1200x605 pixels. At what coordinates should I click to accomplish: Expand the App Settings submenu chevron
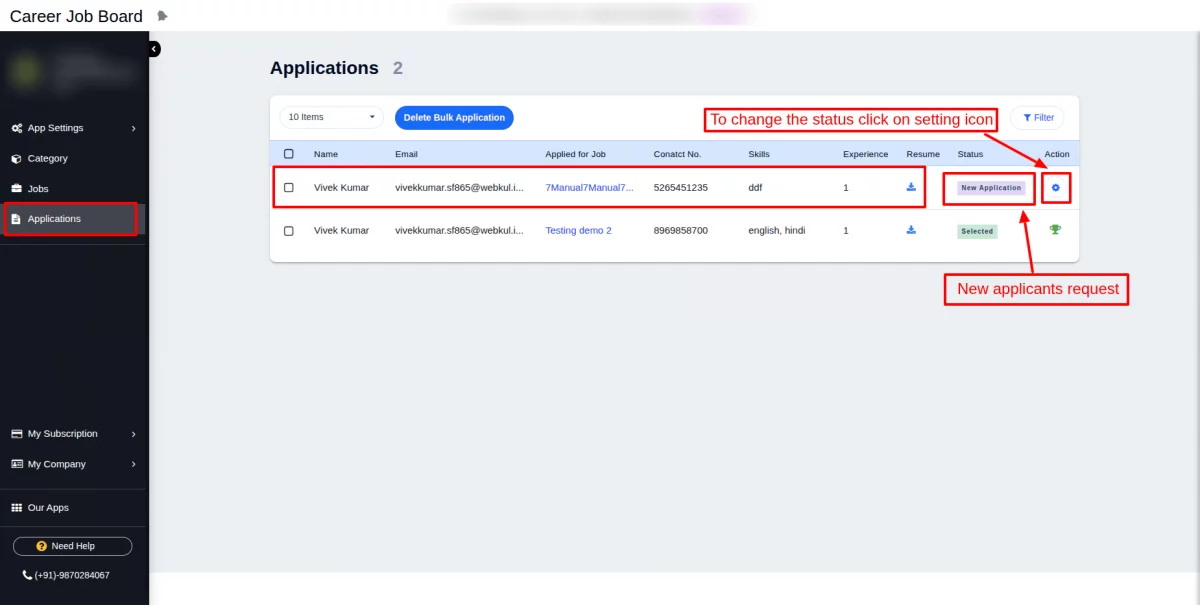pos(133,128)
